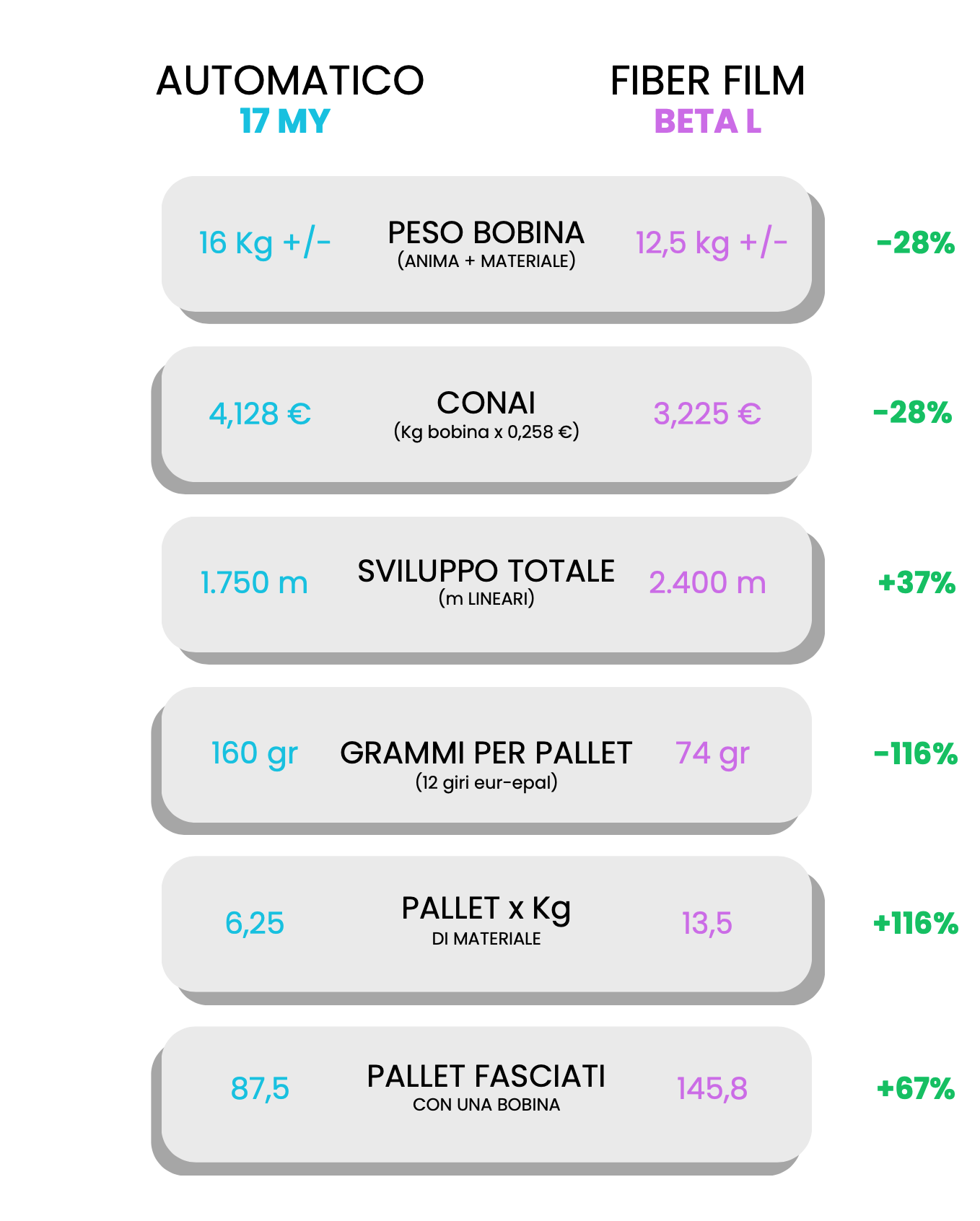Click the +37% green percentage
This screenshot has width=980, height=1221.
[916, 582]
